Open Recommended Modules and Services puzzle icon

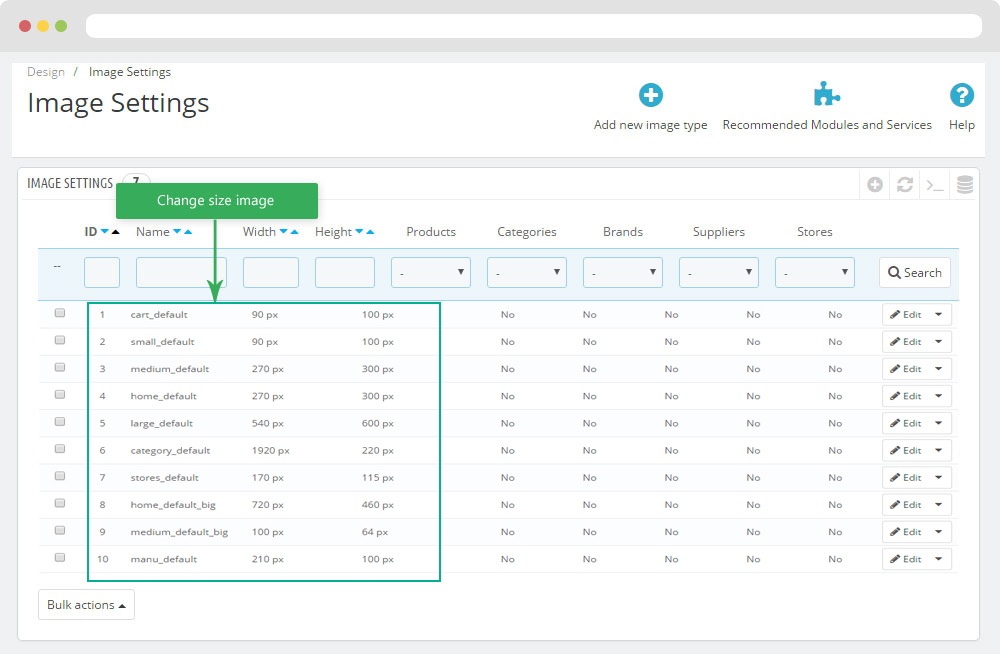tap(826, 96)
